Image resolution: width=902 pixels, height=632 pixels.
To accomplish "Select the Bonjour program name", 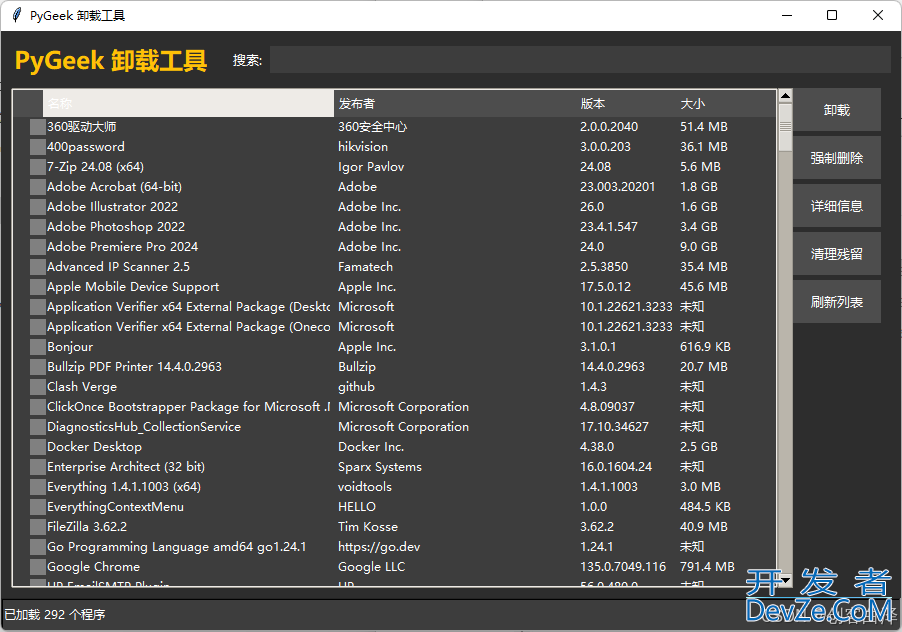I will click(70, 347).
